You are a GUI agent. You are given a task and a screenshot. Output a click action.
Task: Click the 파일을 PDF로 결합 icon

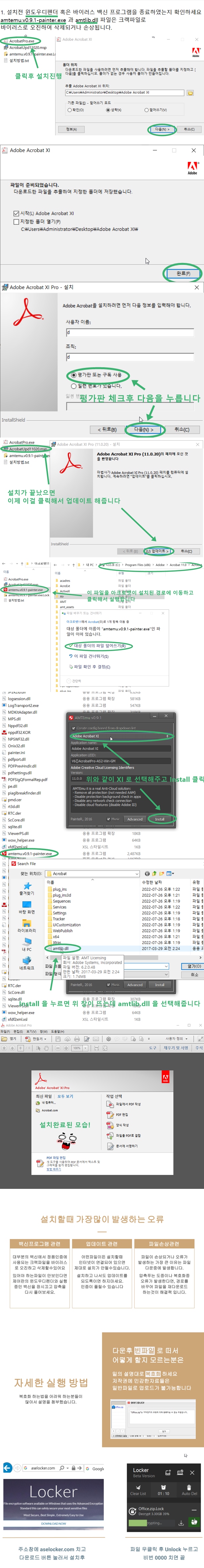pyautogui.click(x=110, y=1136)
